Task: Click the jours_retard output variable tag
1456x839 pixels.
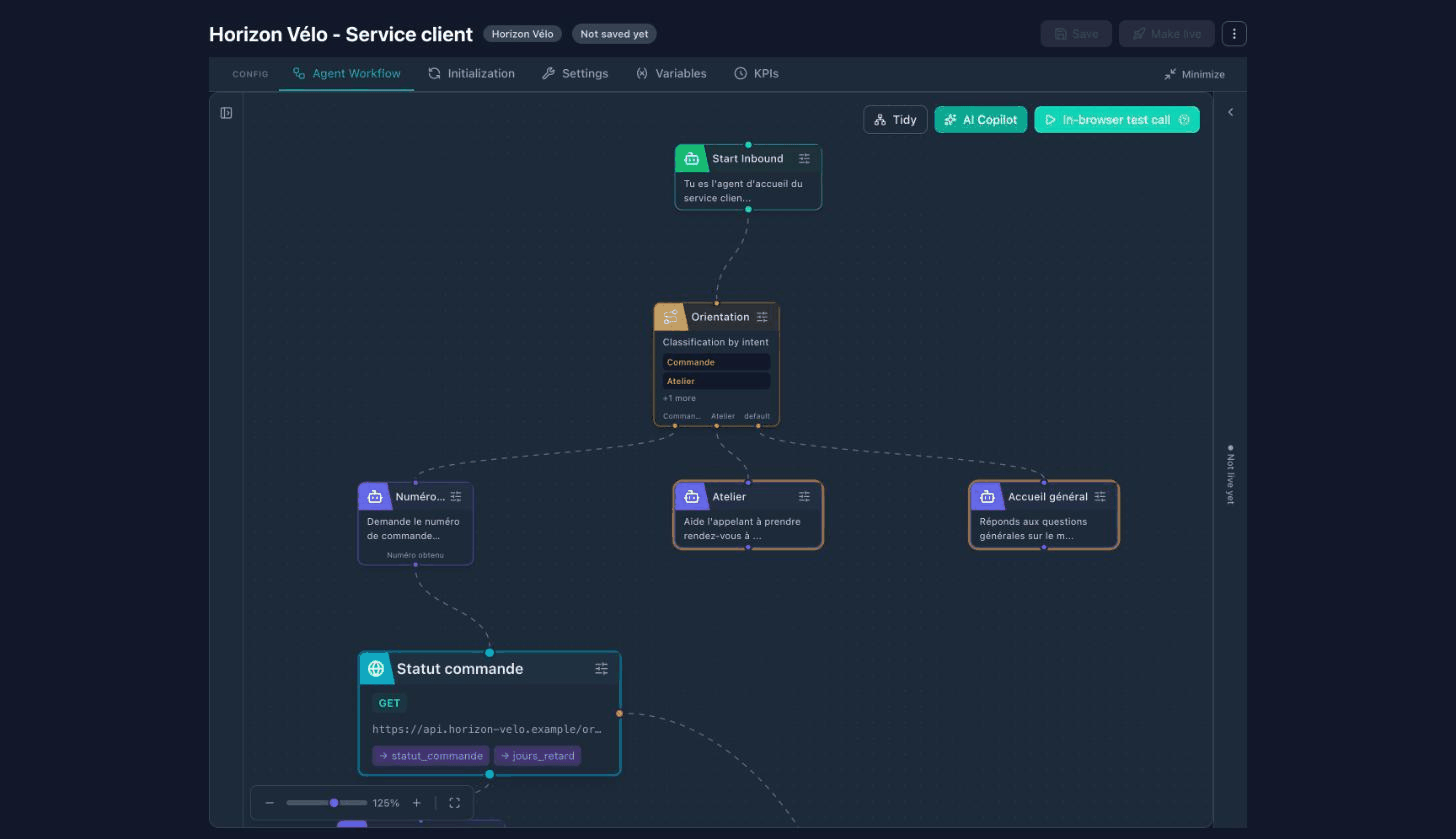Action: pyautogui.click(x=537, y=756)
